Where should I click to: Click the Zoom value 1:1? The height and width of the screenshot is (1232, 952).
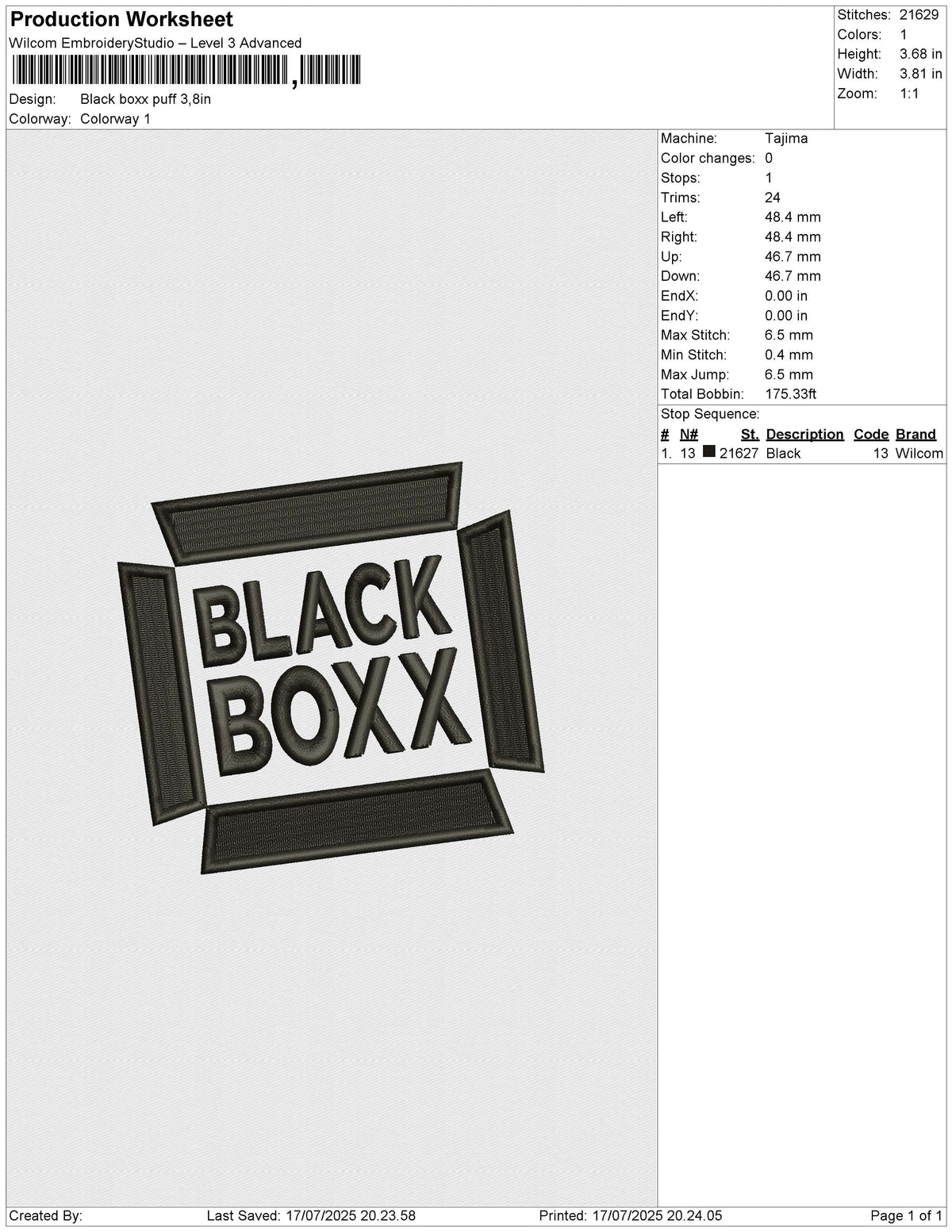coord(909,94)
